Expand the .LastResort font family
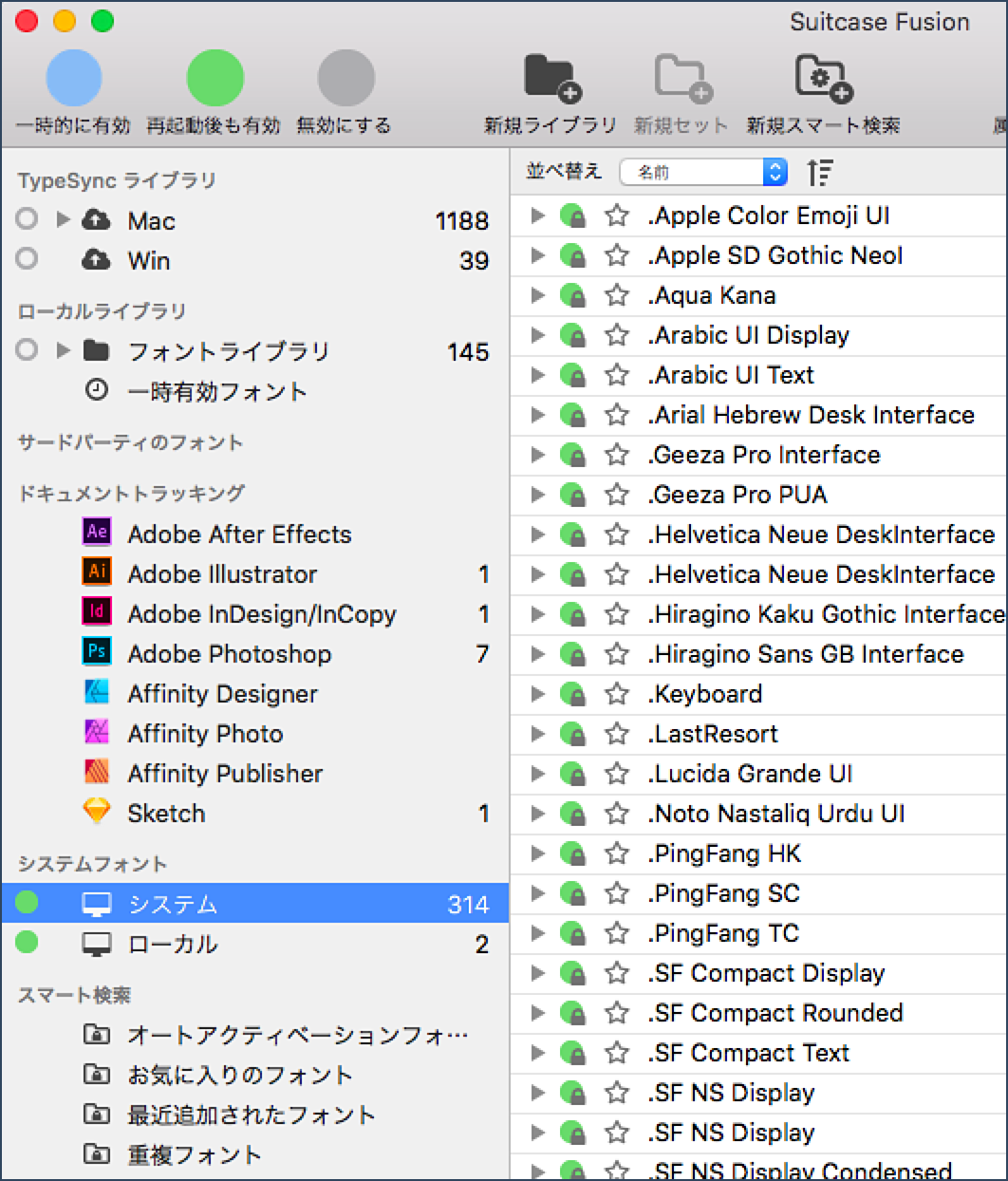Screen dimensions: 1008x1181 click(x=537, y=734)
